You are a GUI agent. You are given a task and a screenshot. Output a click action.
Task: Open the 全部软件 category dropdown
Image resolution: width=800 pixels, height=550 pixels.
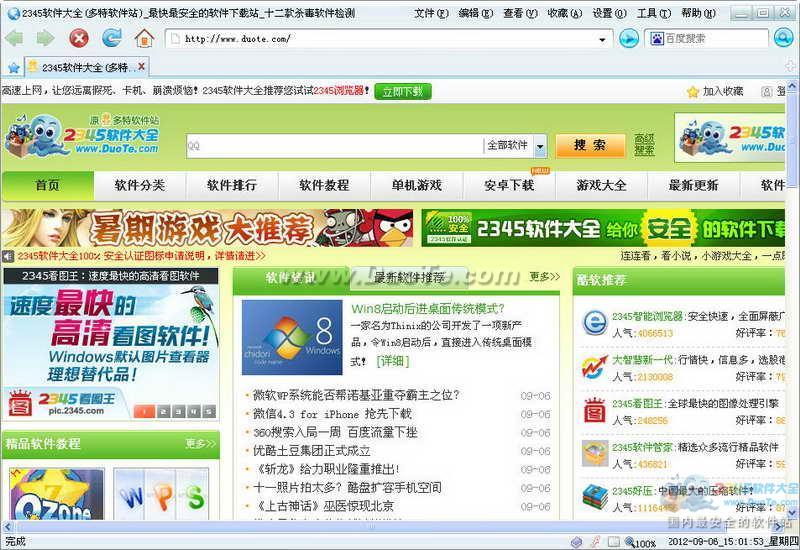coord(540,146)
